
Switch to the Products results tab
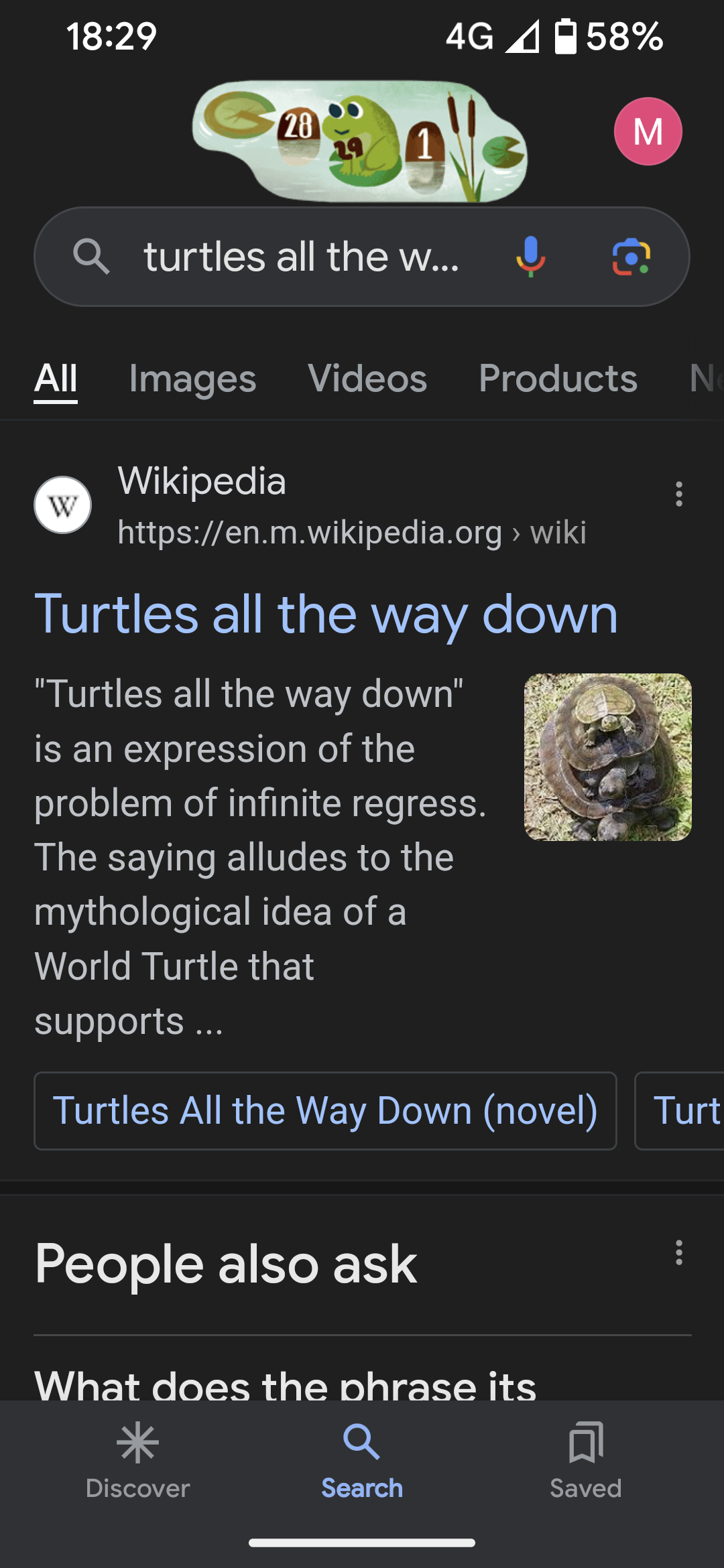558,379
